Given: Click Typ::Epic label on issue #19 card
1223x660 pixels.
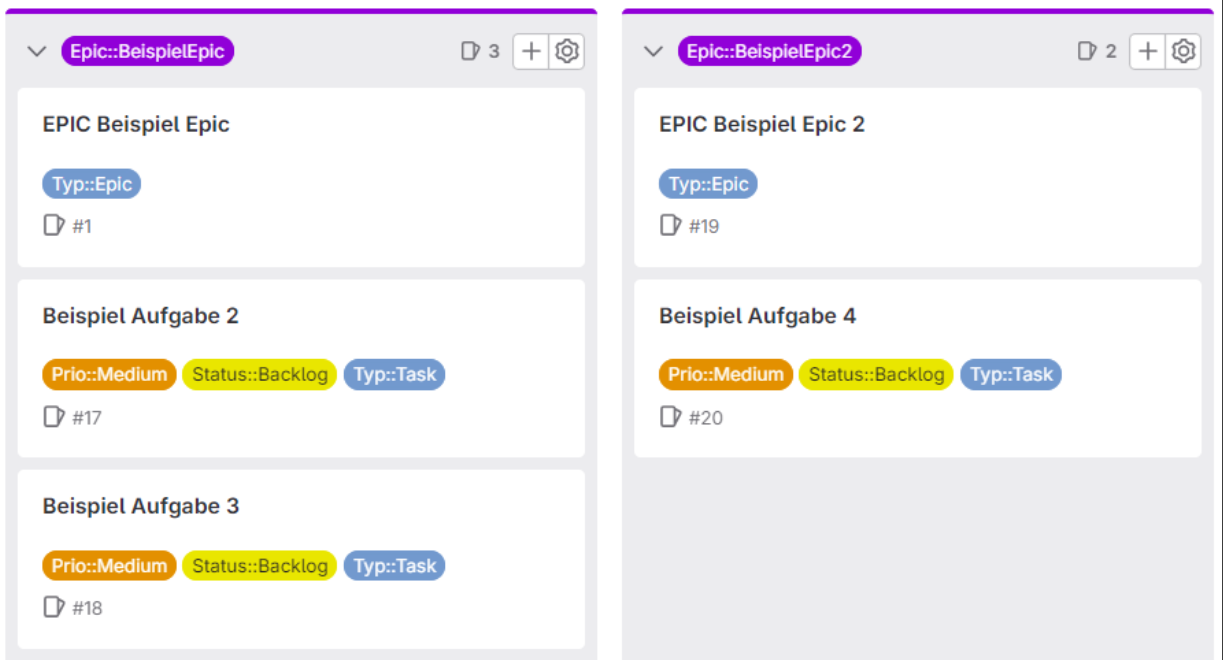Looking at the screenshot, I should [x=708, y=184].
